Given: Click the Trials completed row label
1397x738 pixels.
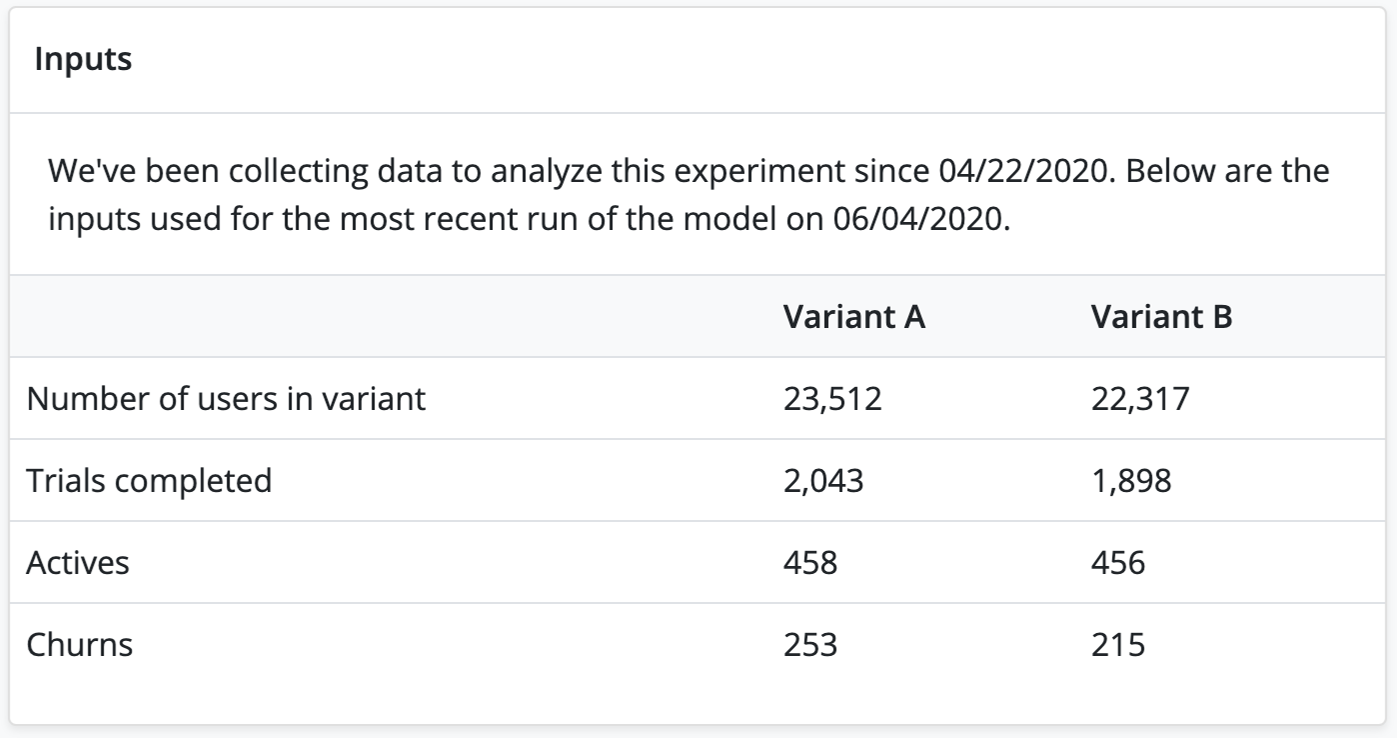Looking at the screenshot, I should [x=149, y=481].
